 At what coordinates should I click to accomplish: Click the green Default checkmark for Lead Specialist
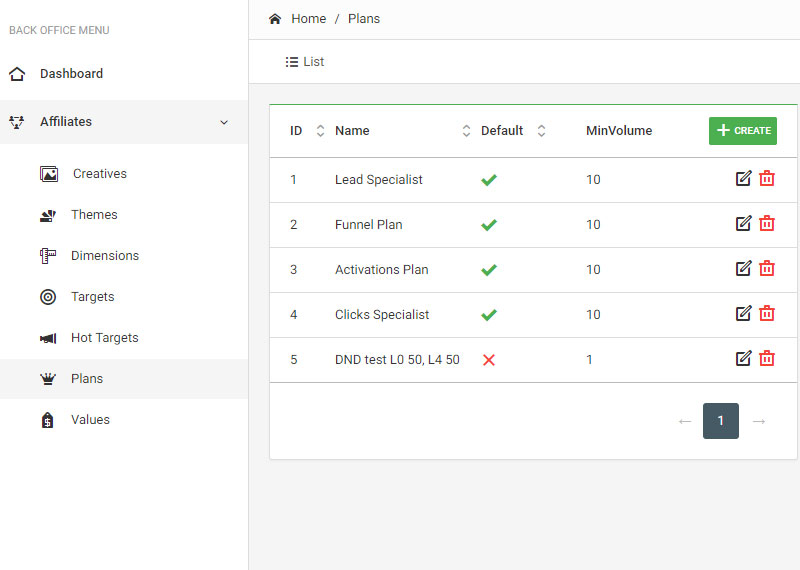(x=489, y=180)
